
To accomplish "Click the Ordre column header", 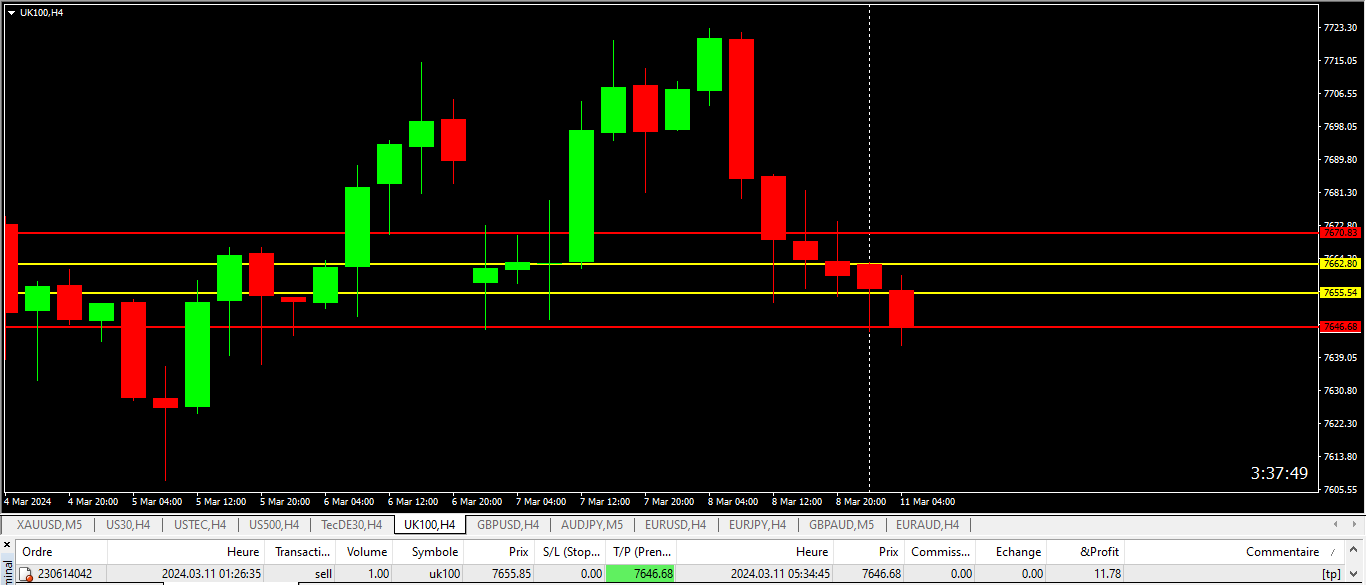I will point(38,552).
